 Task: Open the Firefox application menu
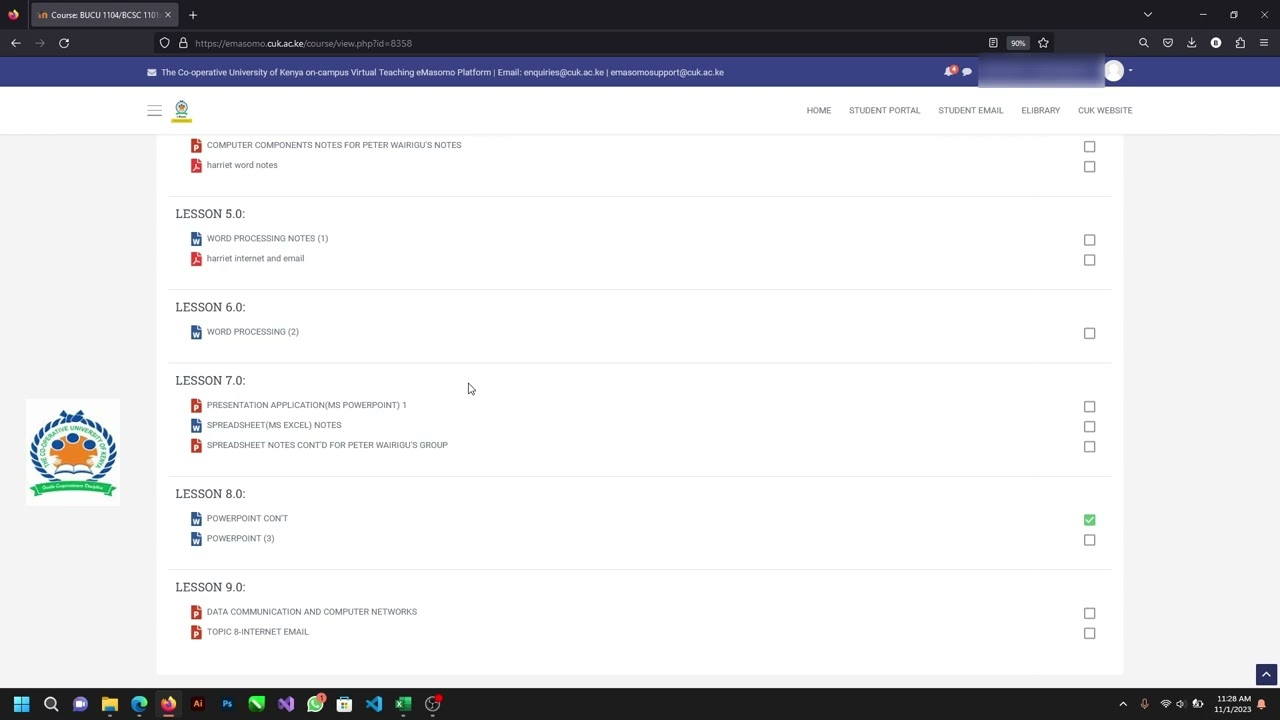[1264, 43]
